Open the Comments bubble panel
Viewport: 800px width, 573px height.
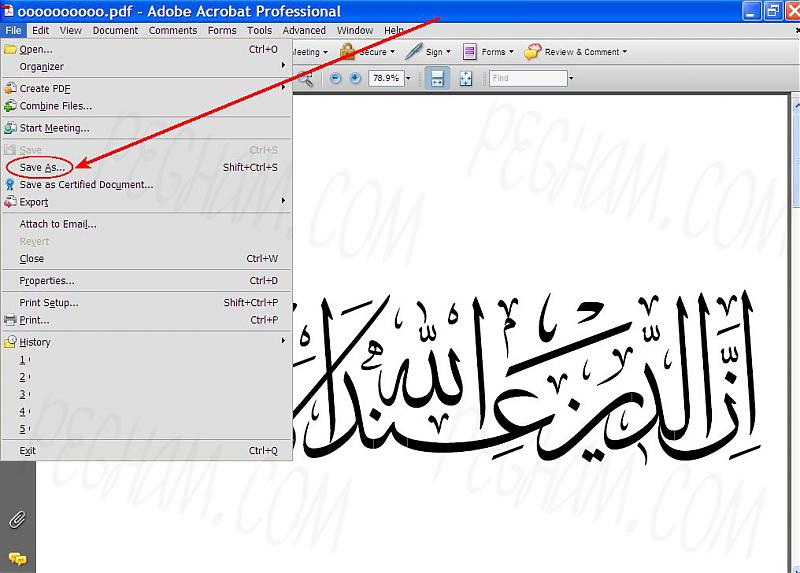[x=17, y=559]
